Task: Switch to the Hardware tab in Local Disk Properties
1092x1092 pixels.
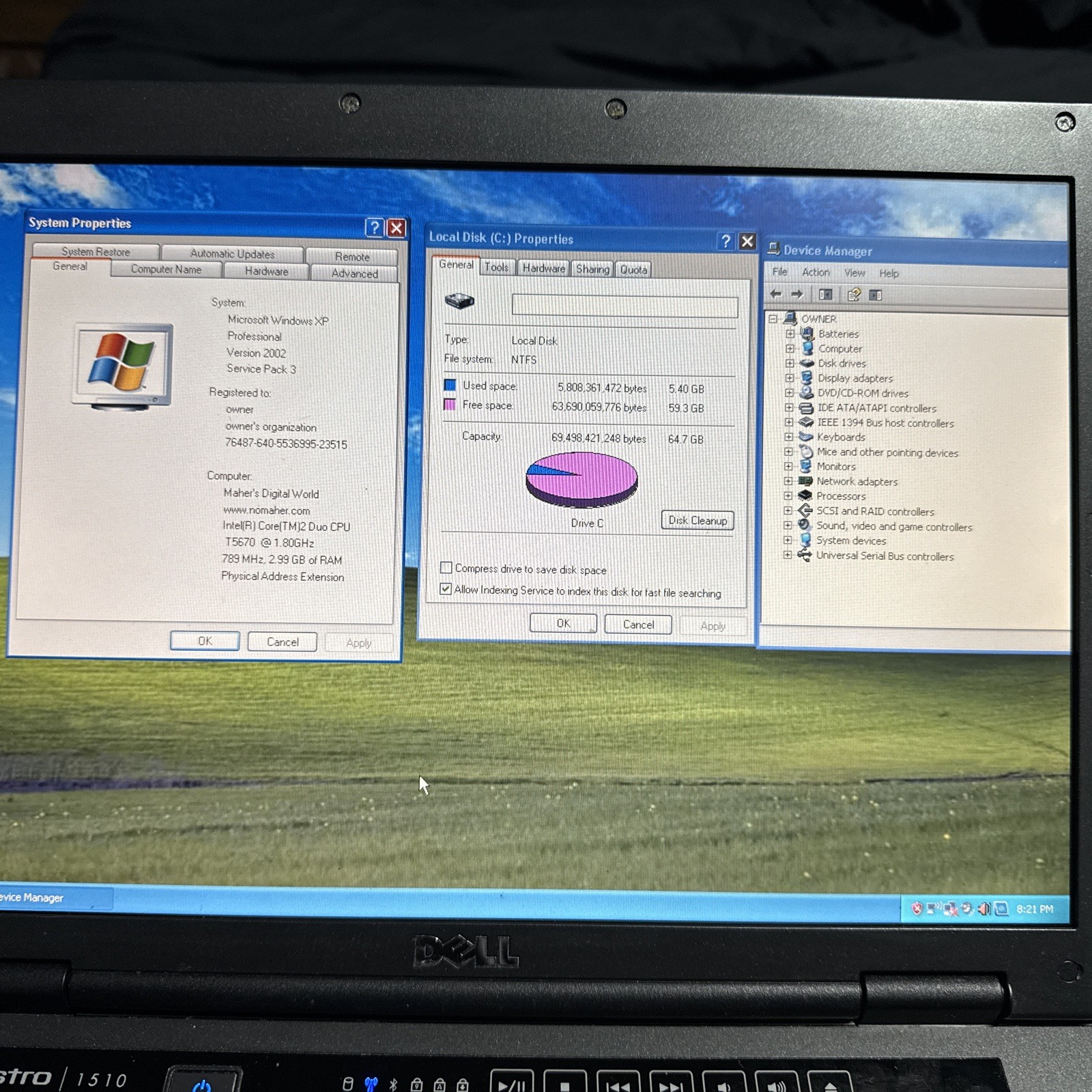Action: 544,268
